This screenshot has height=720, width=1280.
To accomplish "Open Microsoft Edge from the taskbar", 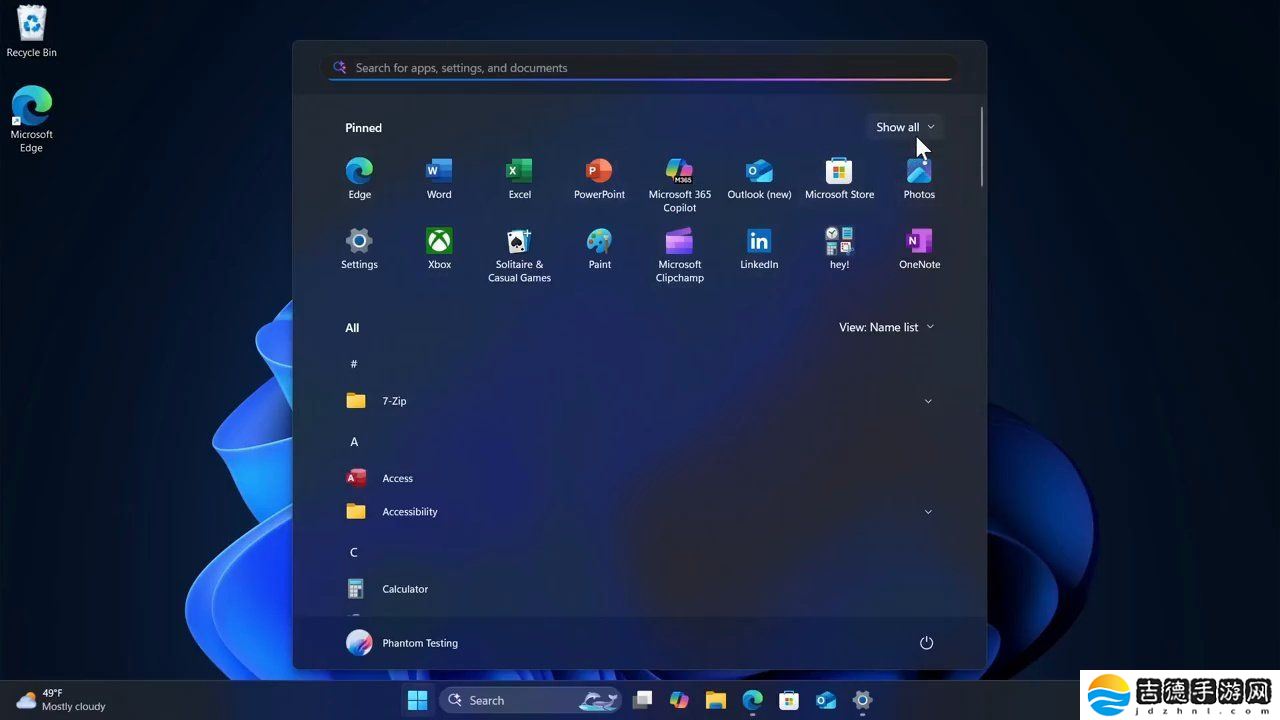I will [x=752, y=700].
